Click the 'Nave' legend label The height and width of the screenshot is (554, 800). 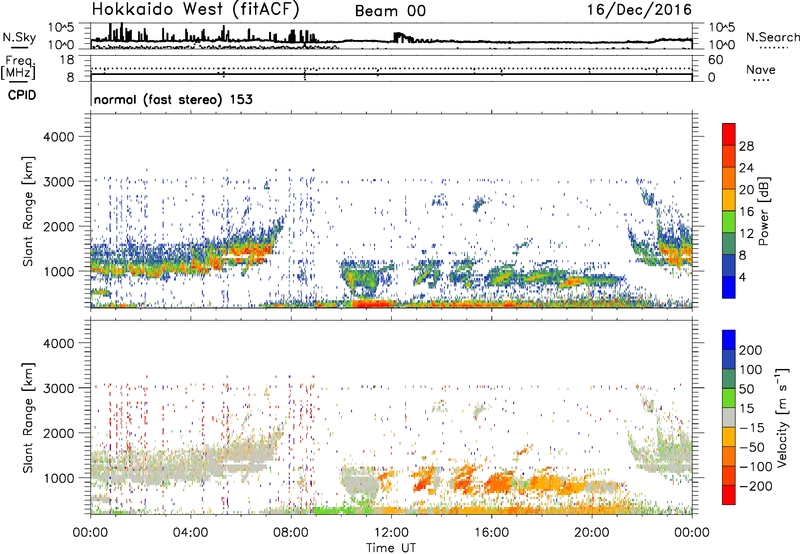[761, 70]
